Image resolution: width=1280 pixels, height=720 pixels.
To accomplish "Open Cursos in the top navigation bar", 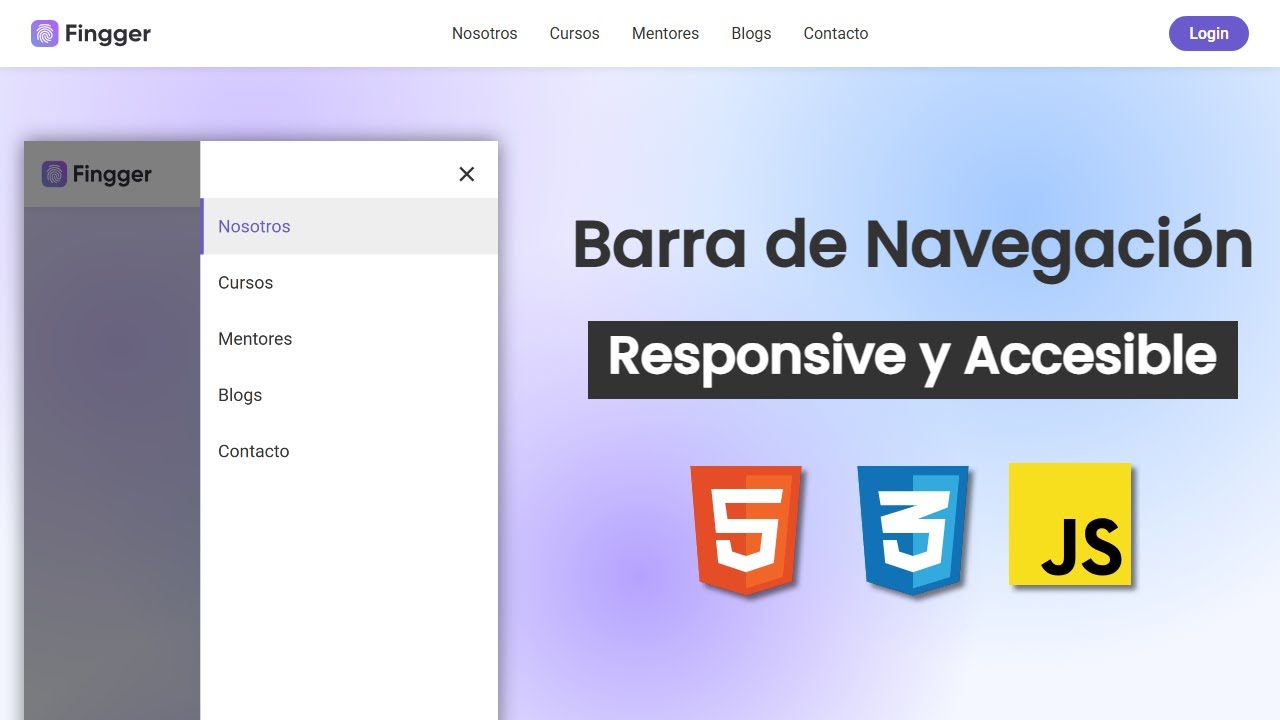I will click(x=575, y=33).
